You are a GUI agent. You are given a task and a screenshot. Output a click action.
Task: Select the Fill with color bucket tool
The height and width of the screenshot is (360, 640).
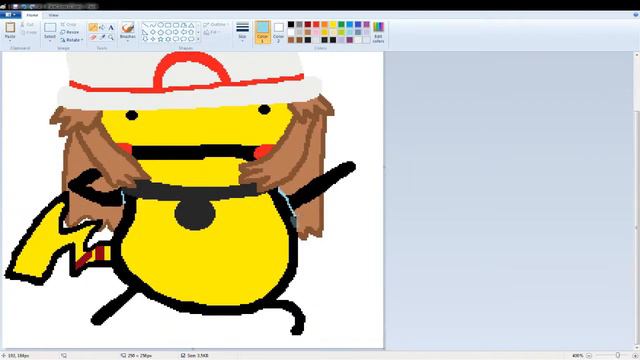click(x=102, y=27)
